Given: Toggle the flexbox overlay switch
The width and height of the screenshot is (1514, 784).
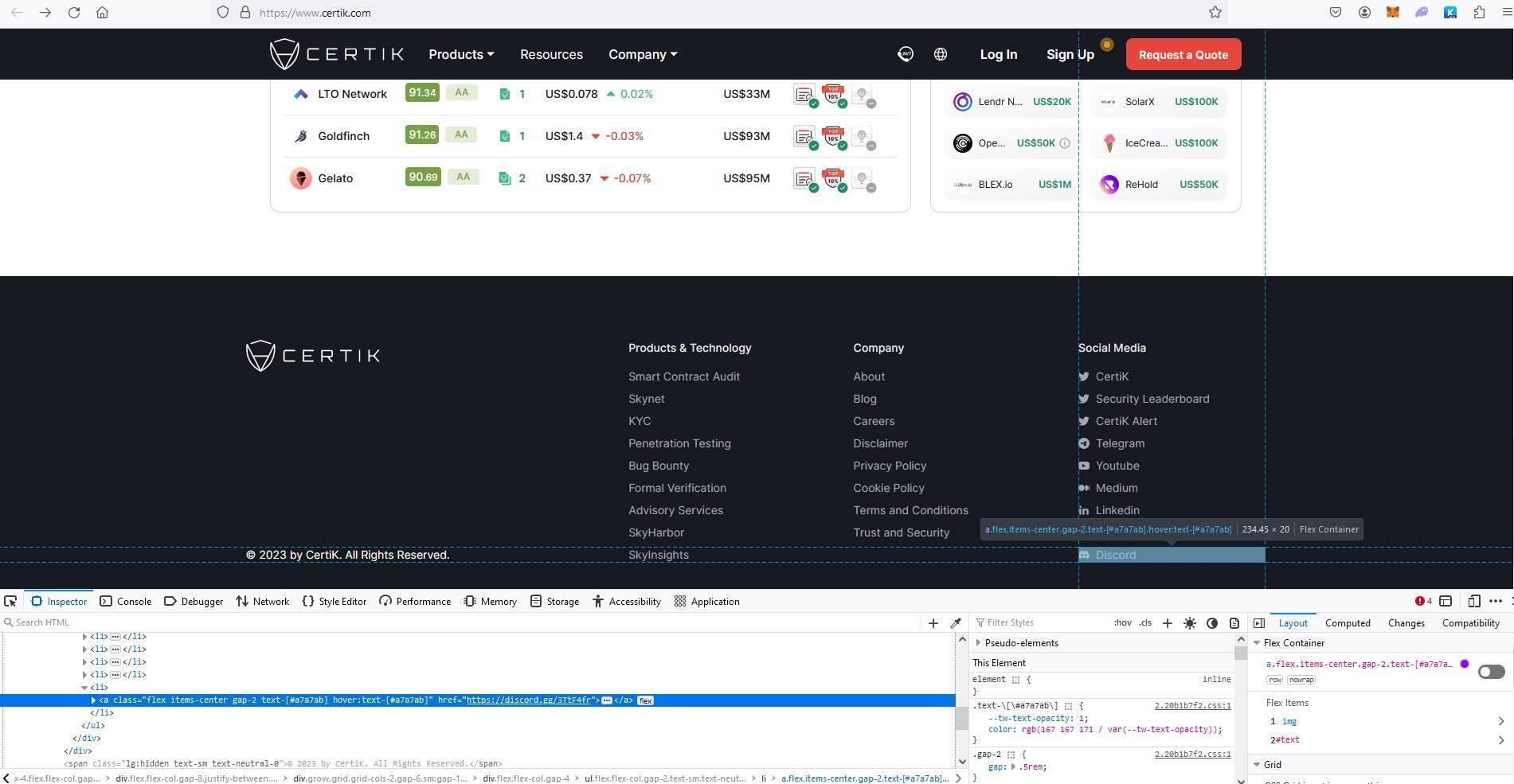Looking at the screenshot, I should (x=1491, y=672).
